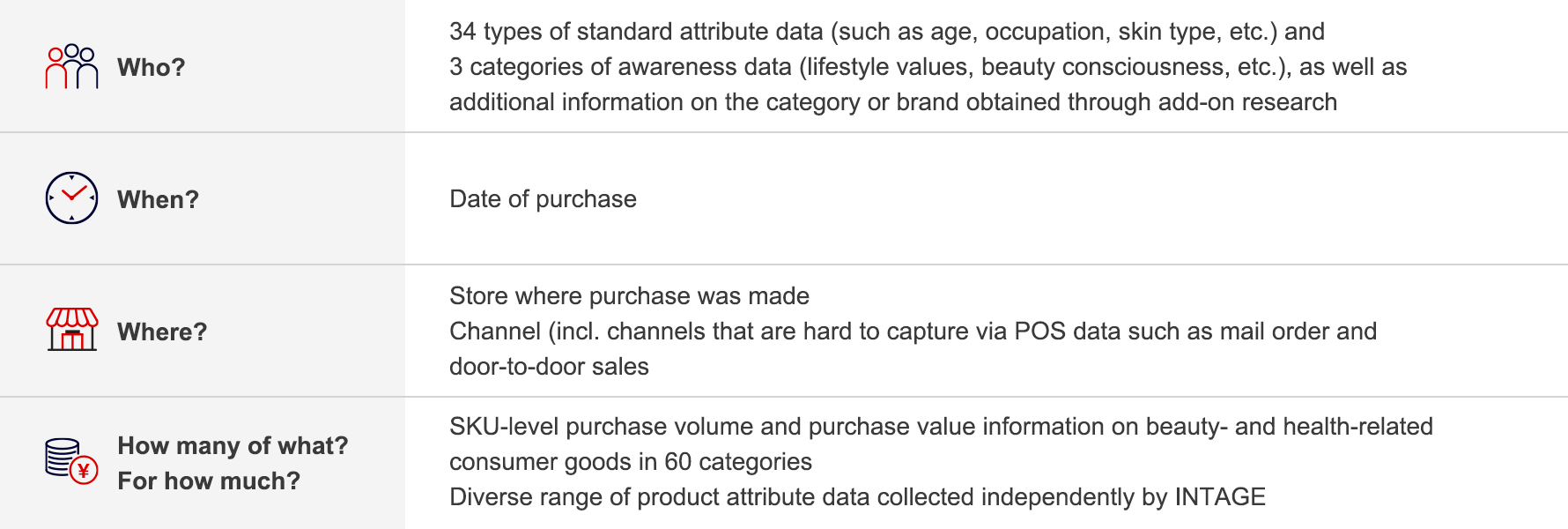Click the 'Date of purchase' text
Image resolution: width=1568 pixels, height=529 pixels.
point(543,199)
